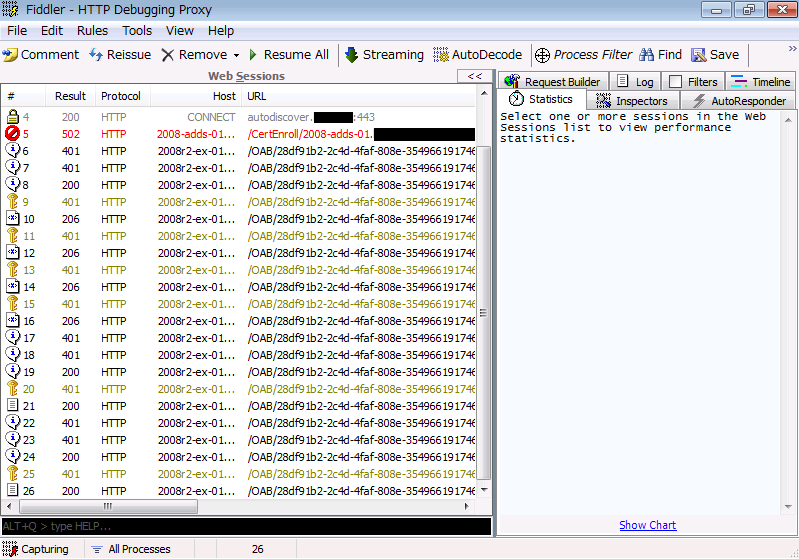799x559 pixels.
Task: Collapse Web Sessions panel with << button
Action: pos(475,76)
